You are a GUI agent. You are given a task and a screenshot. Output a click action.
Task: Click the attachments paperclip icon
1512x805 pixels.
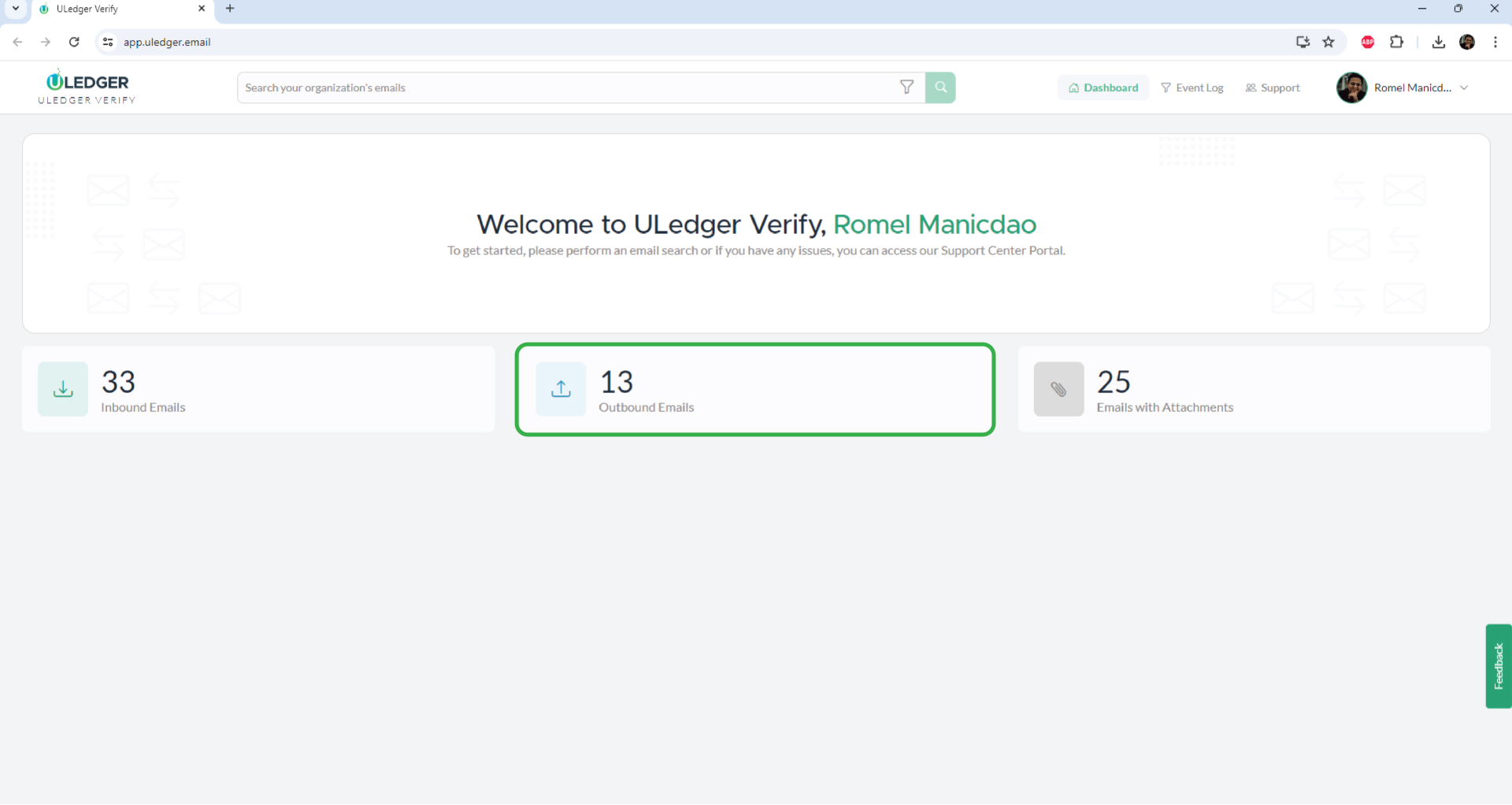pos(1058,389)
